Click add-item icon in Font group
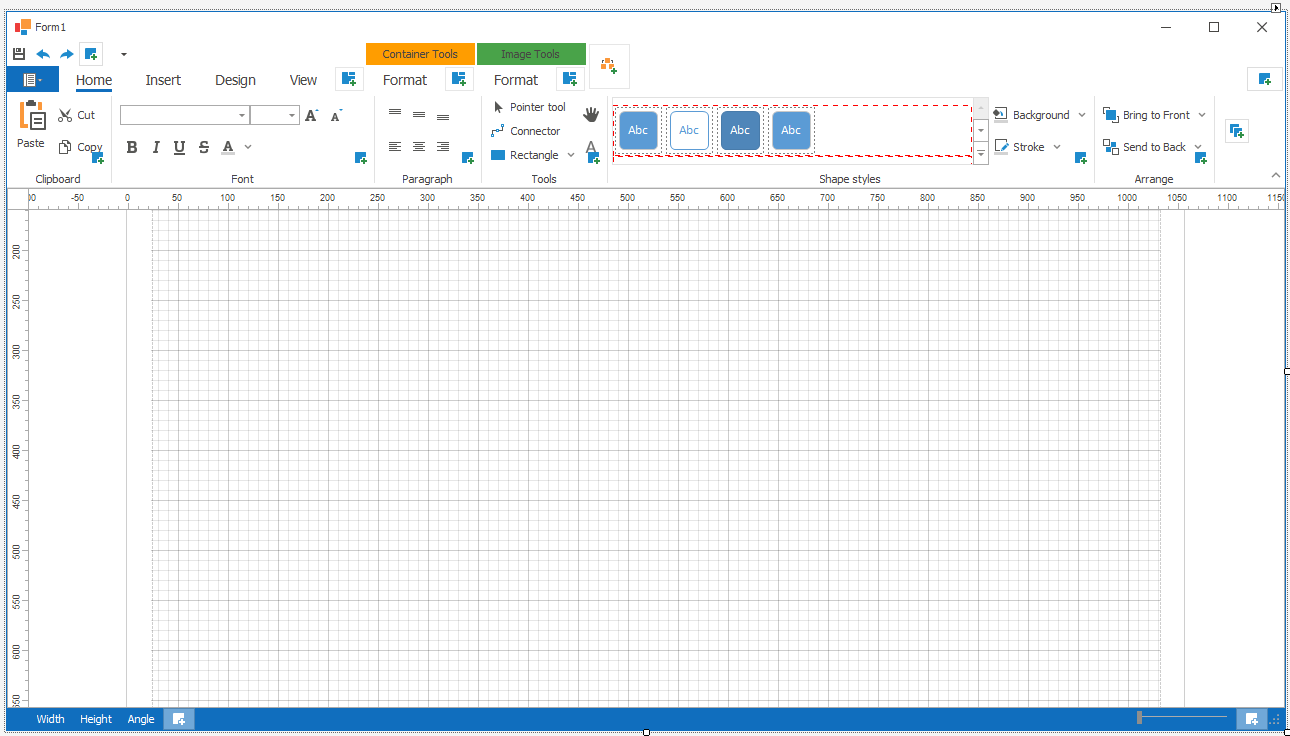This screenshot has height=736, width=1290. 361,158
